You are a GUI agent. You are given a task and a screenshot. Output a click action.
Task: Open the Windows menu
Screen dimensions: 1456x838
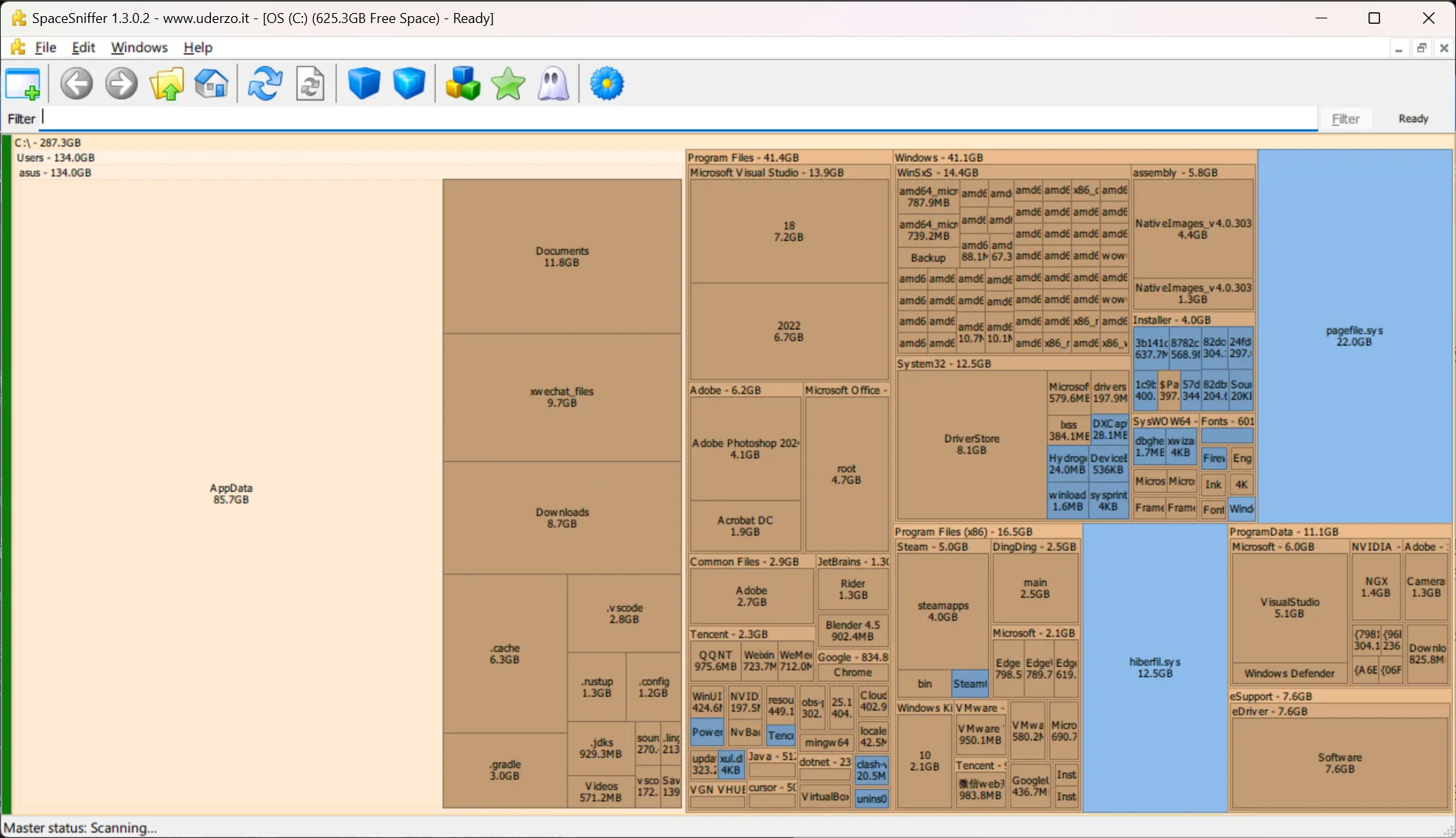pos(139,48)
